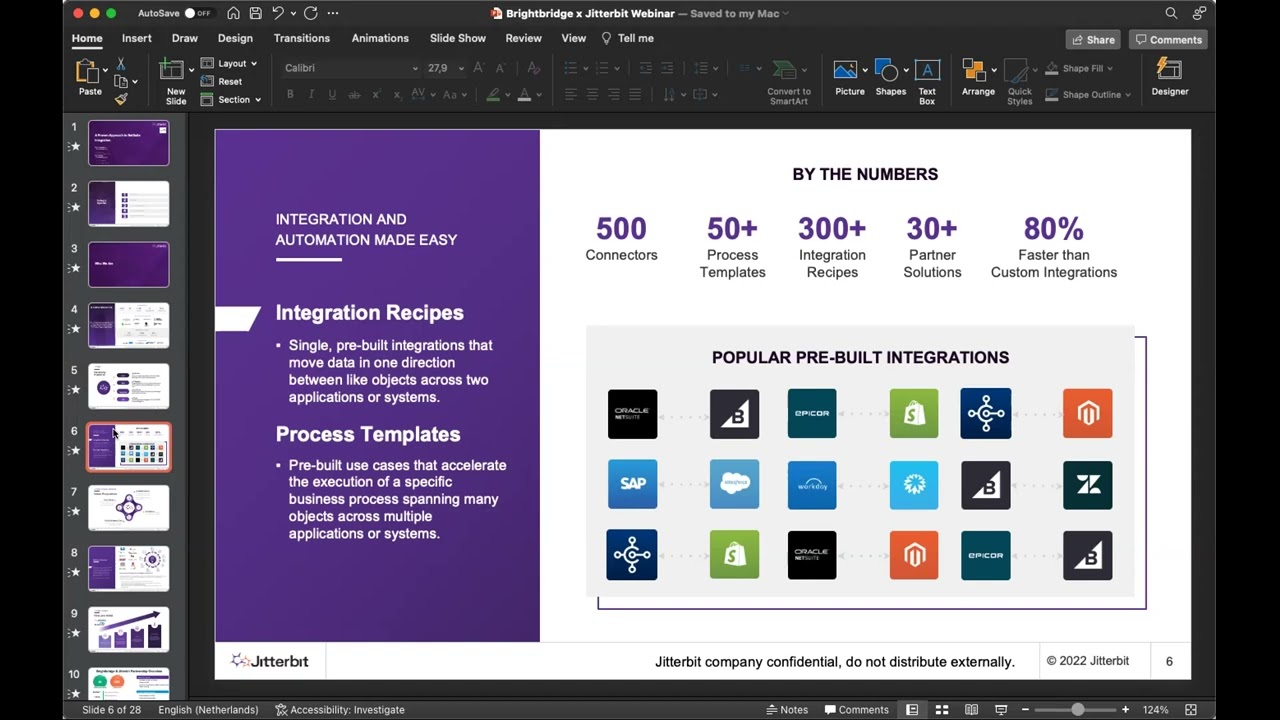
Task: Open the Insert tab
Action: 137,38
